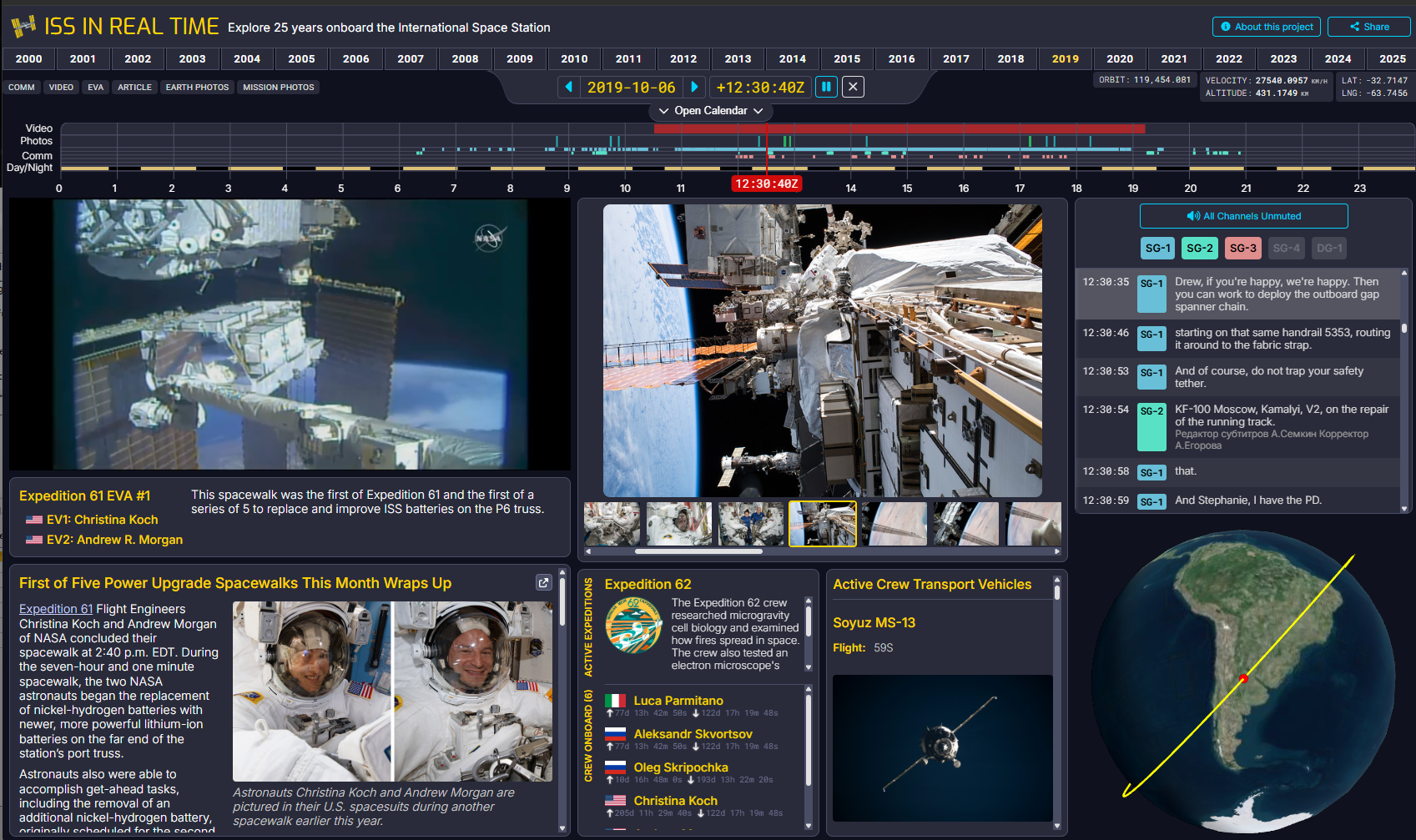Click US flag next to EV1: Christina Koch
The image size is (1416, 840).
[34, 520]
